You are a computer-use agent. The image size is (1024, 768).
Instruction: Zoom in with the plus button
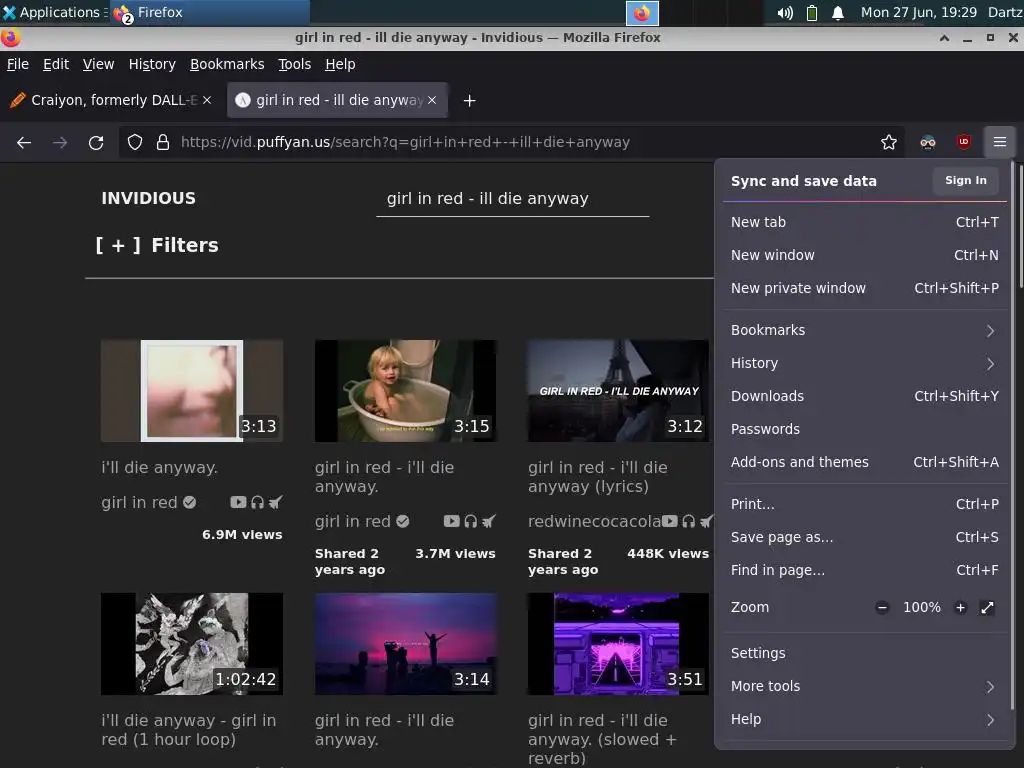click(960, 607)
